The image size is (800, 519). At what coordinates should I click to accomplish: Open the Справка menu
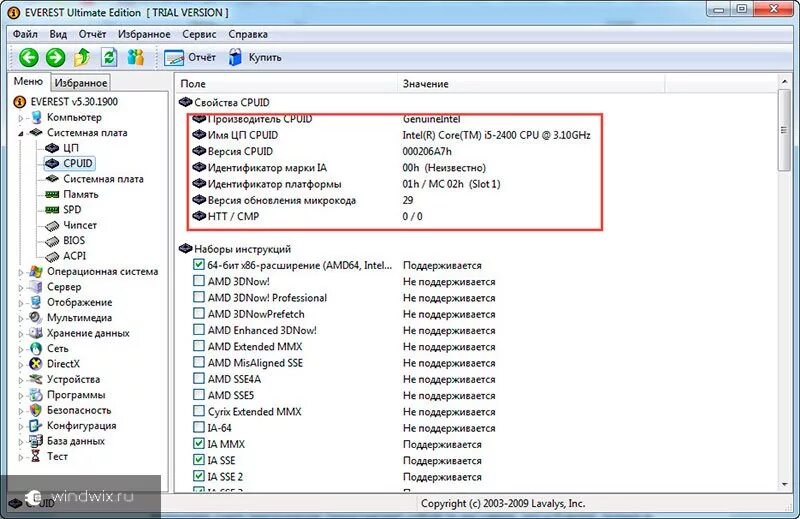(248, 34)
